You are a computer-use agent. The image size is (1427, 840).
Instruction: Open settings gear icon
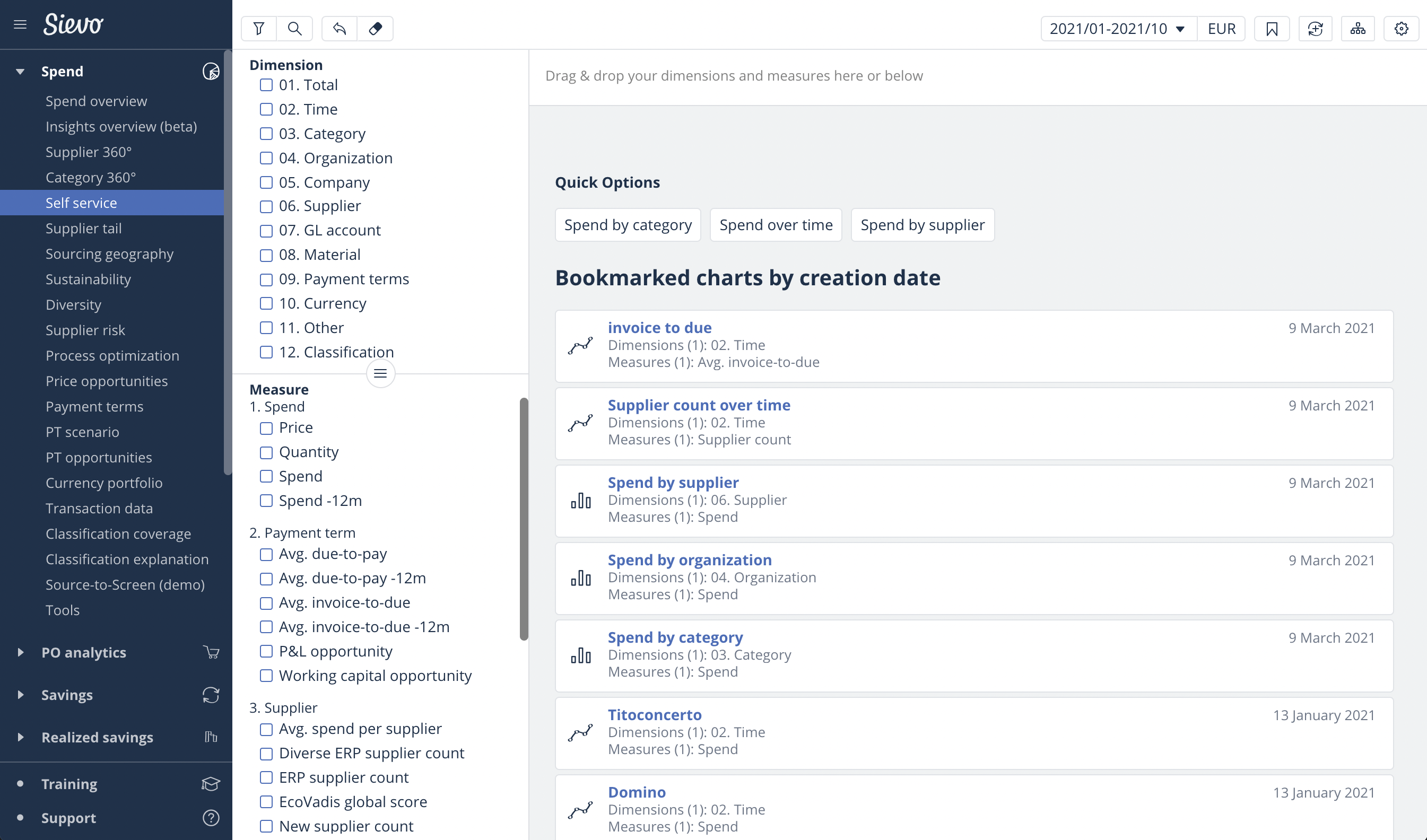point(1401,28)
